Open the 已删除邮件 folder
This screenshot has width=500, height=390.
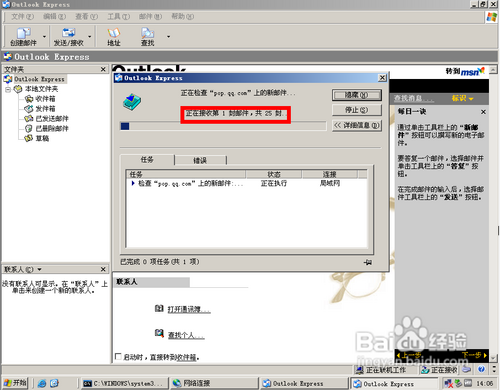tap(52, 128)
